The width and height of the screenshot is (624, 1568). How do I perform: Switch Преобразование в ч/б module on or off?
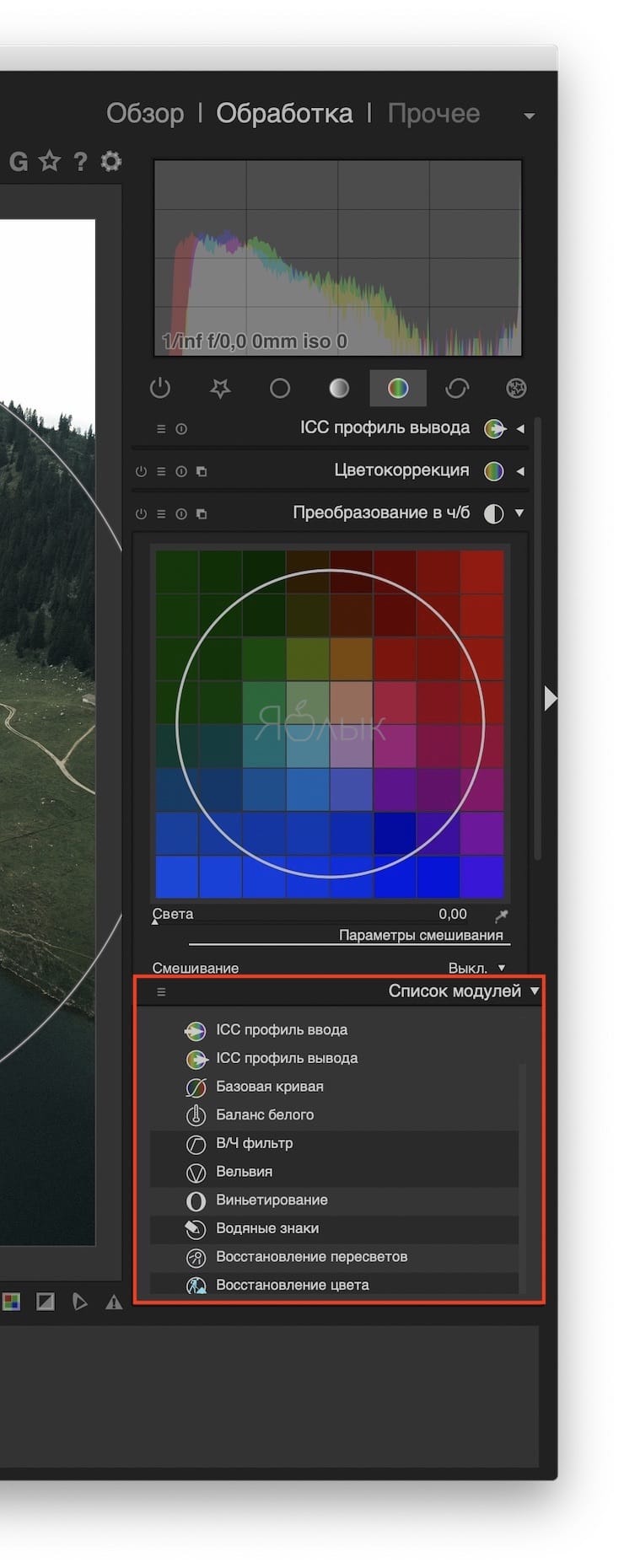click(141, 513)
